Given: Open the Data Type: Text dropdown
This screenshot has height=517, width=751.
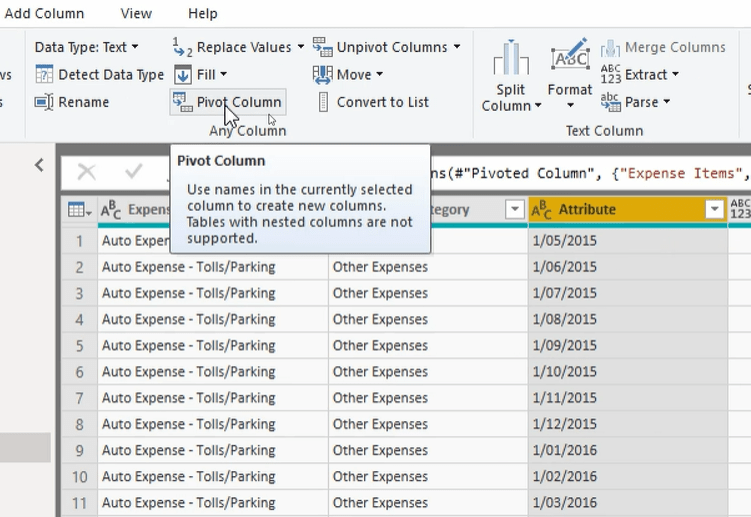Looking at the screenshot, I should [86, 47].
